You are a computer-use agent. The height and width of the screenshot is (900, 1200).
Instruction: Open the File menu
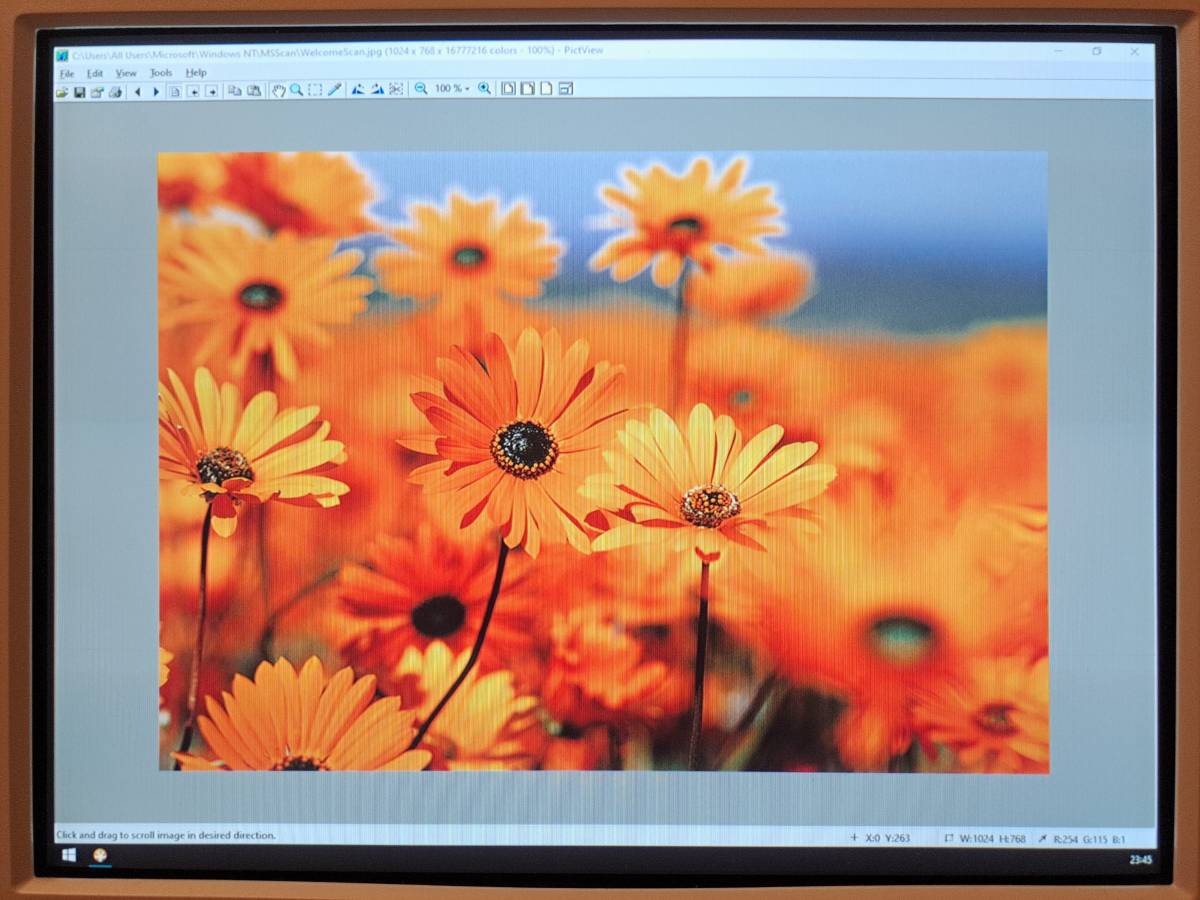click(66, 73)
